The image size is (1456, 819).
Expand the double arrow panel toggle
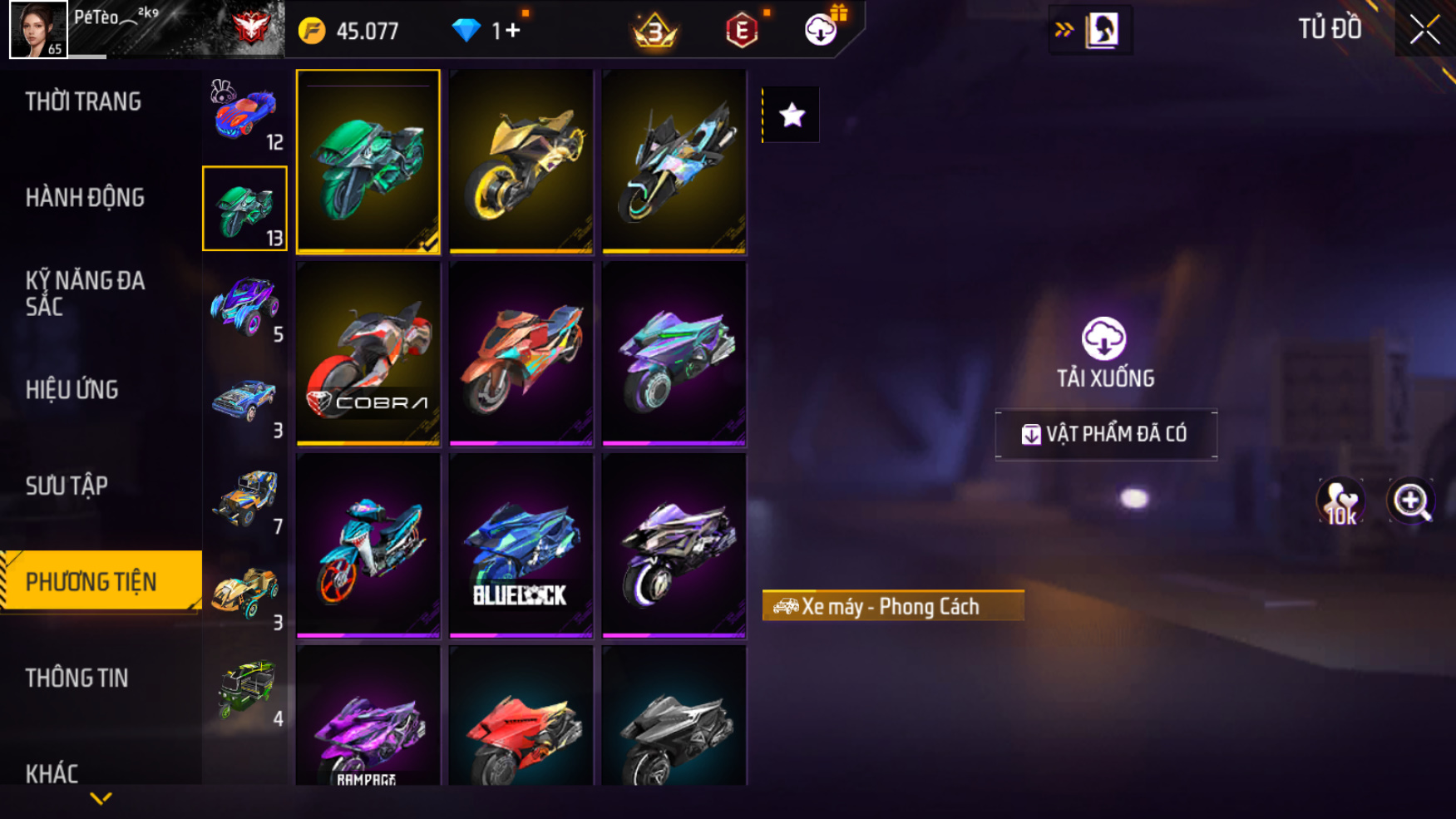(x=1064, y=30)
